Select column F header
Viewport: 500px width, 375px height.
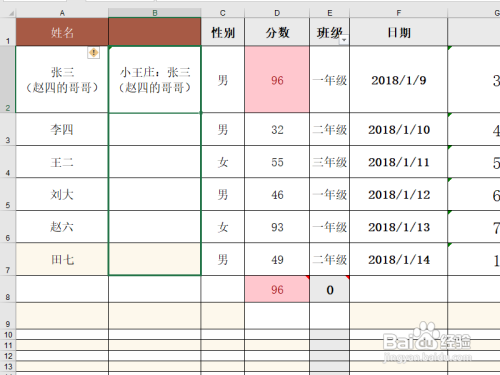point(398,13)
